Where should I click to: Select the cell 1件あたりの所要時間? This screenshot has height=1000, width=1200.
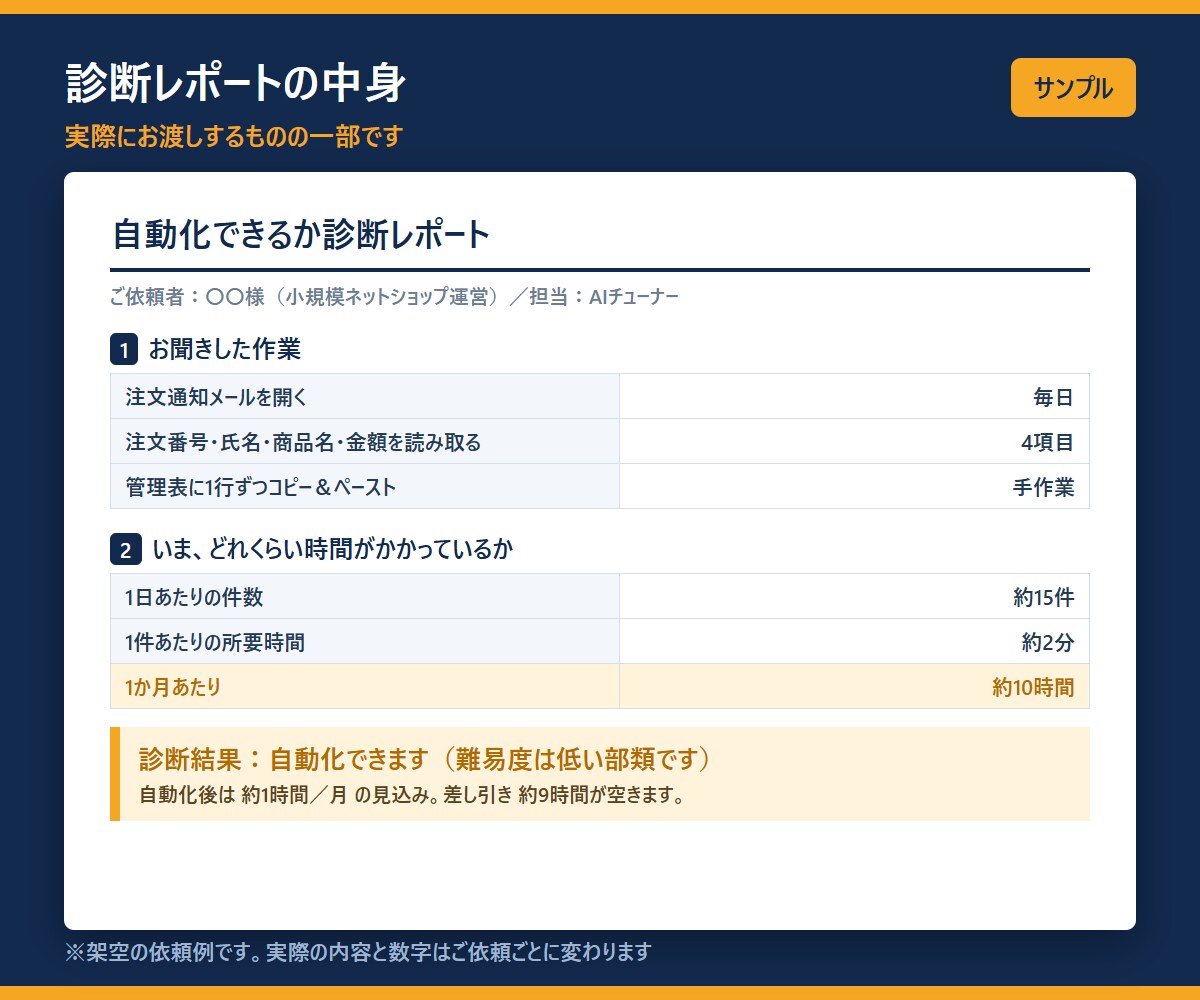365,641
